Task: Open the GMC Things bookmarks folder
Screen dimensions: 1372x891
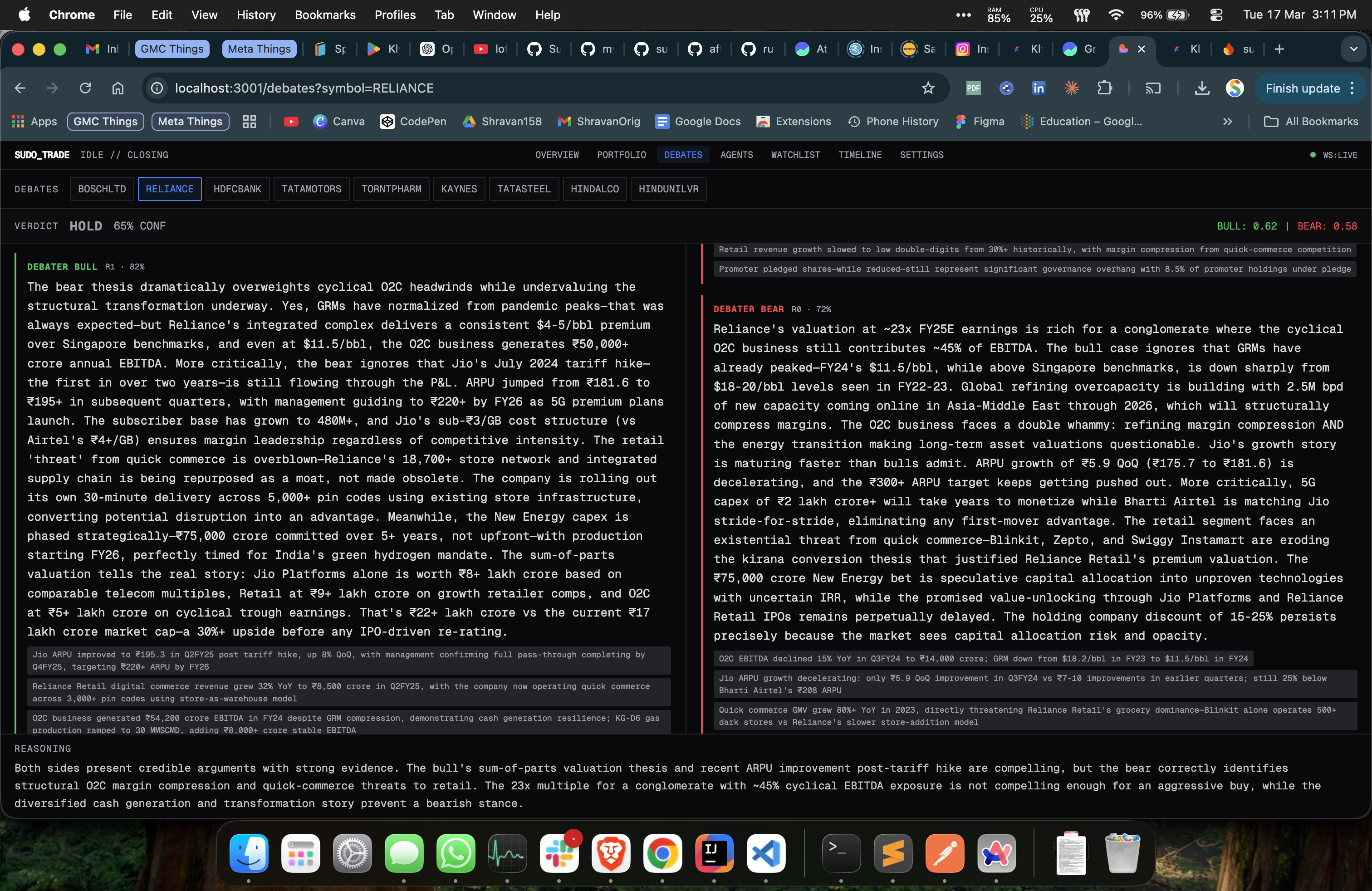Action: point(106,122)
